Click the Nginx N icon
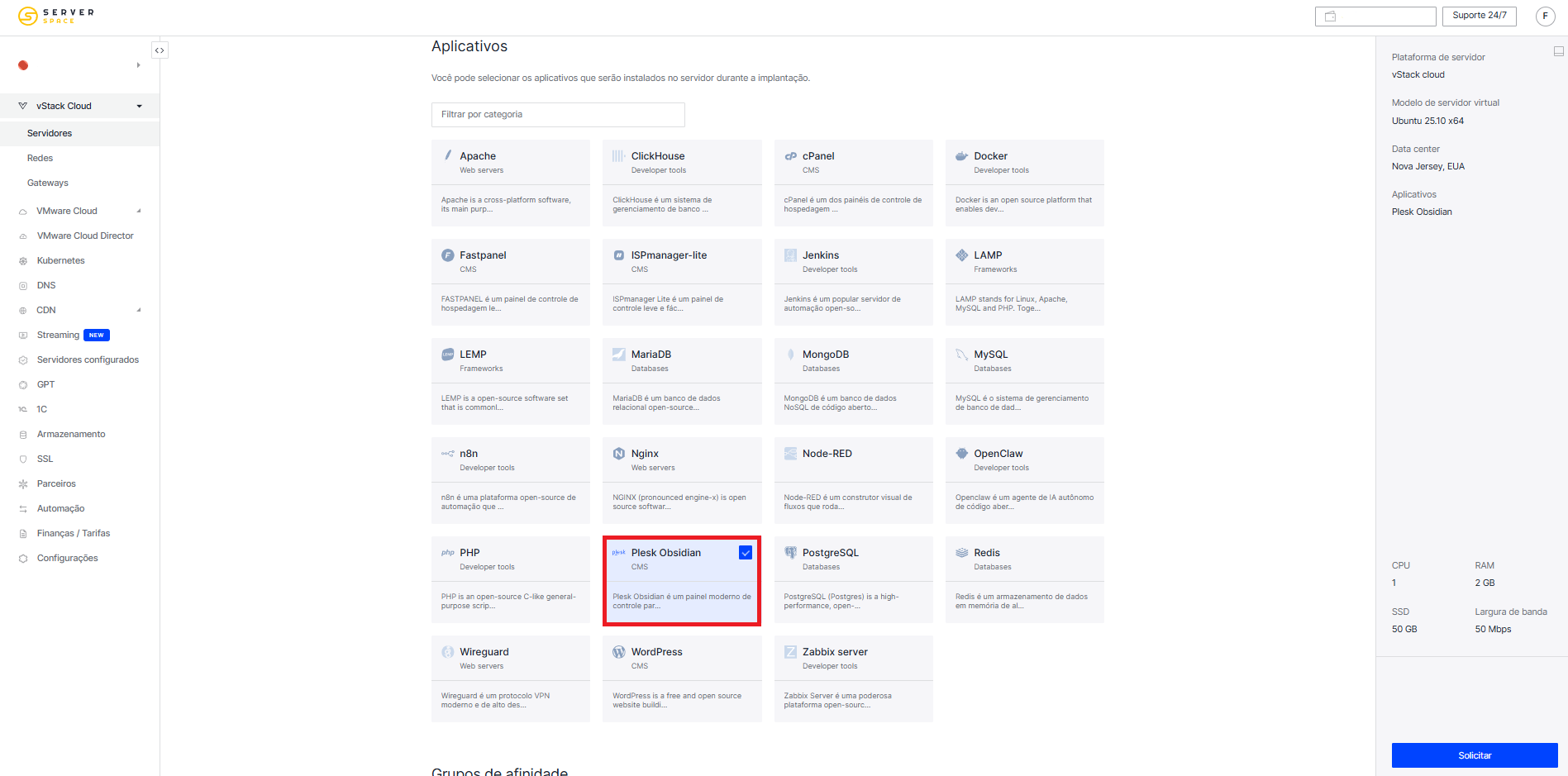Image resolution: width=1568 pixels, height=776 pixels. 618,454
